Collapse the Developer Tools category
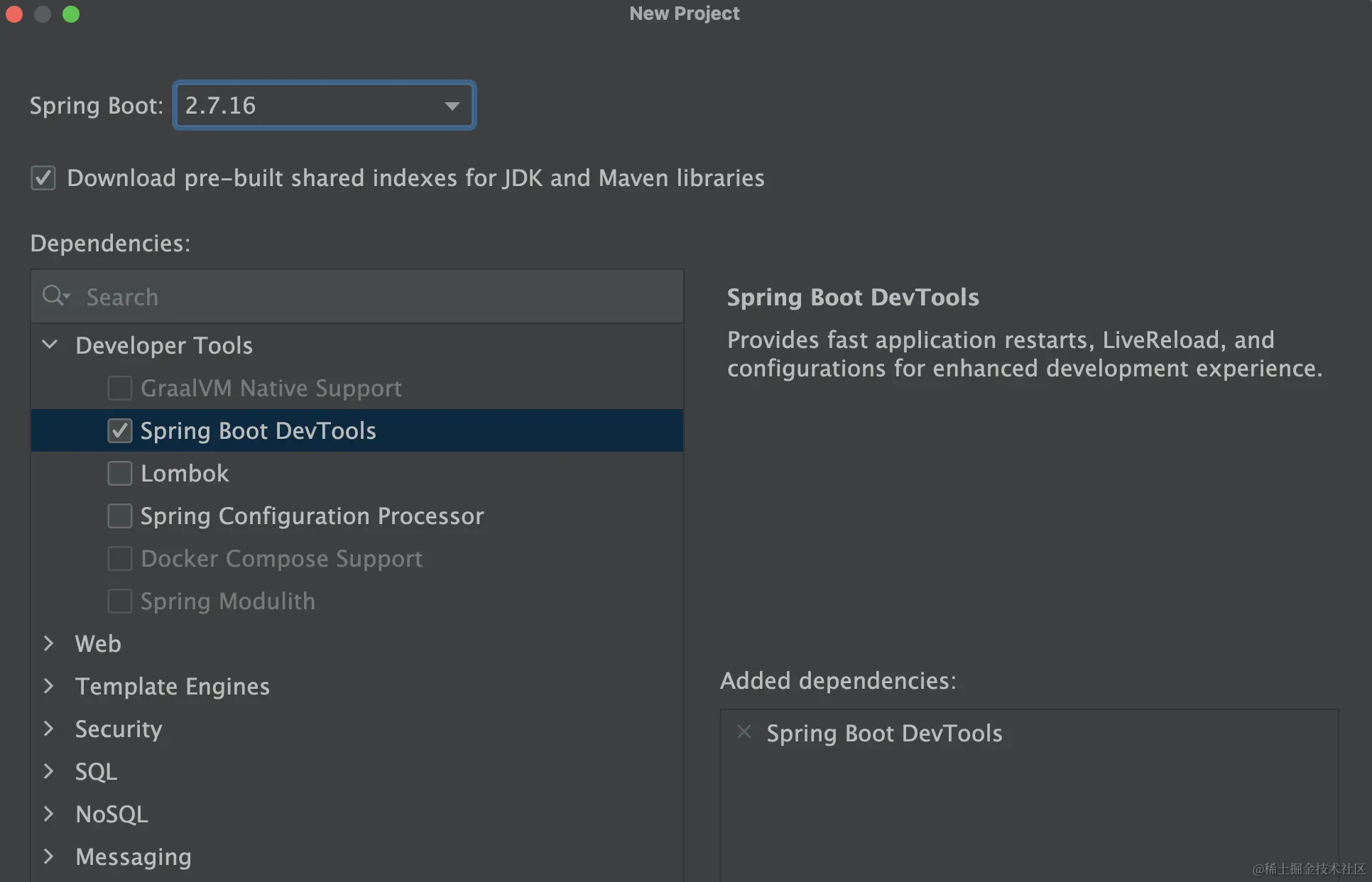 49,345
